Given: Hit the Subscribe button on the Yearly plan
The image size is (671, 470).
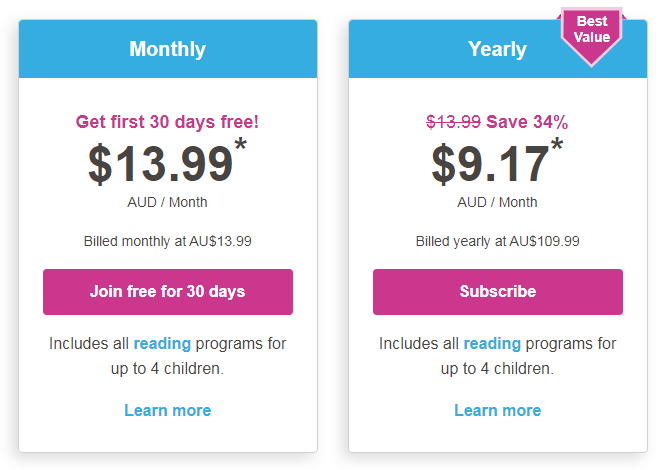Looking at the screenshot, I should coord(497,292).
